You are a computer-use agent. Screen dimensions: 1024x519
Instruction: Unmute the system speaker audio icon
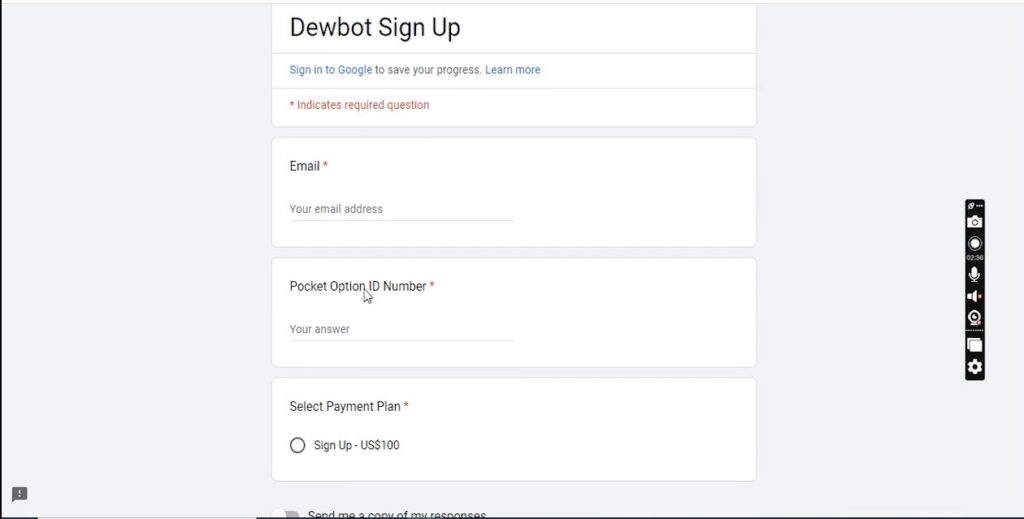click(x=975, y=296)
